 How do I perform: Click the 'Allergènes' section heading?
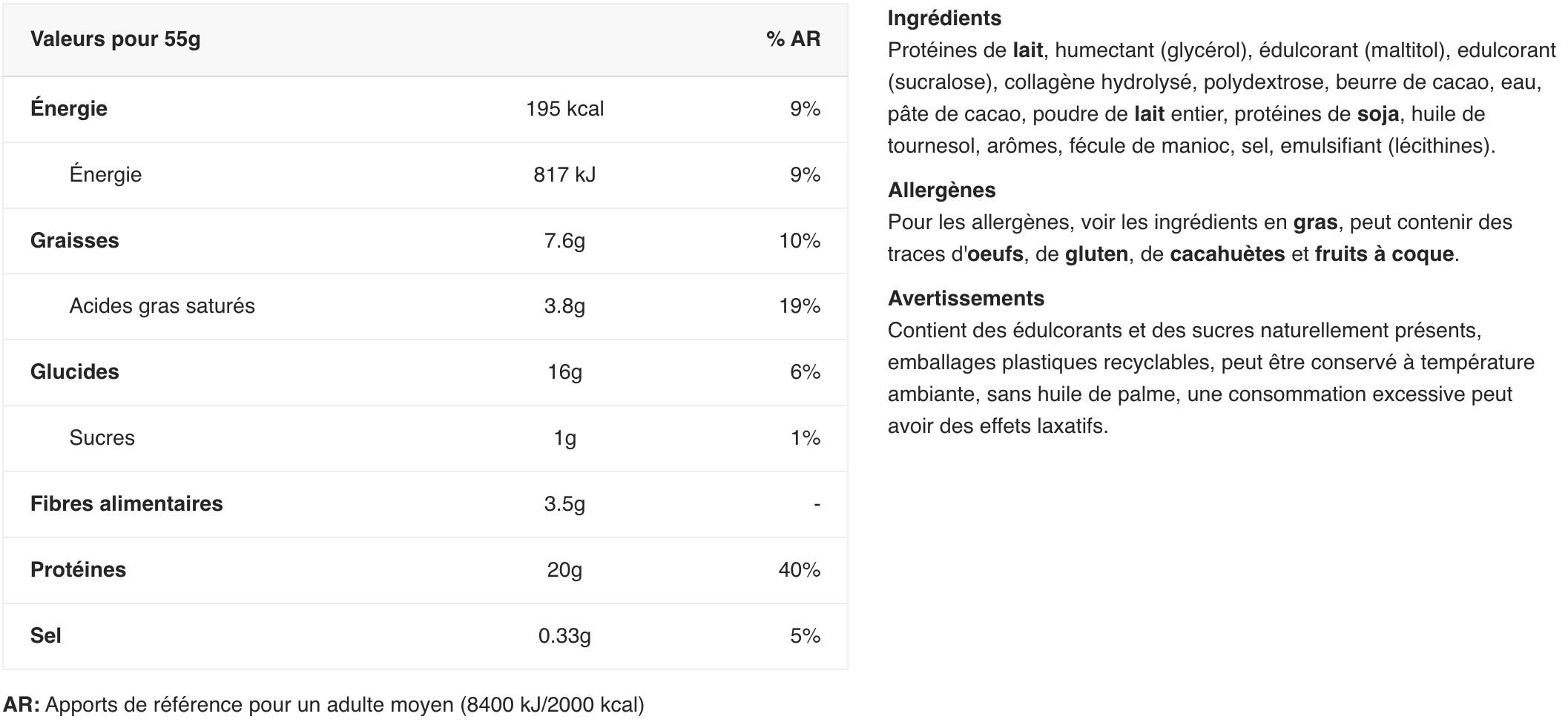click(941, 191)
